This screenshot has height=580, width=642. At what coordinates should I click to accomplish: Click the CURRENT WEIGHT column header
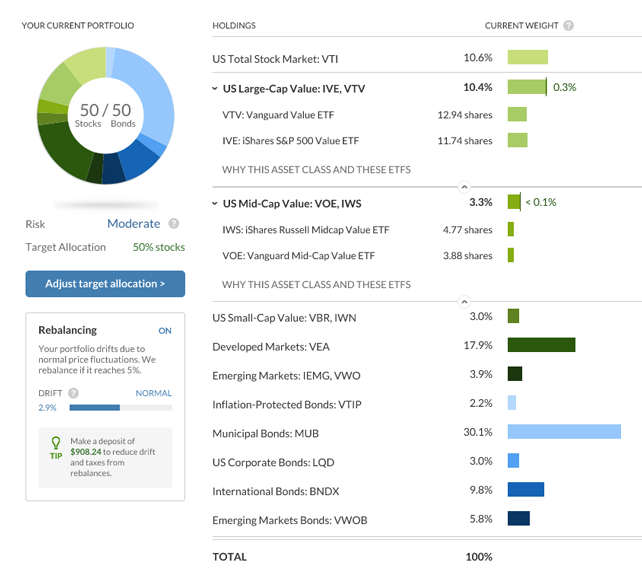point(521,25)
